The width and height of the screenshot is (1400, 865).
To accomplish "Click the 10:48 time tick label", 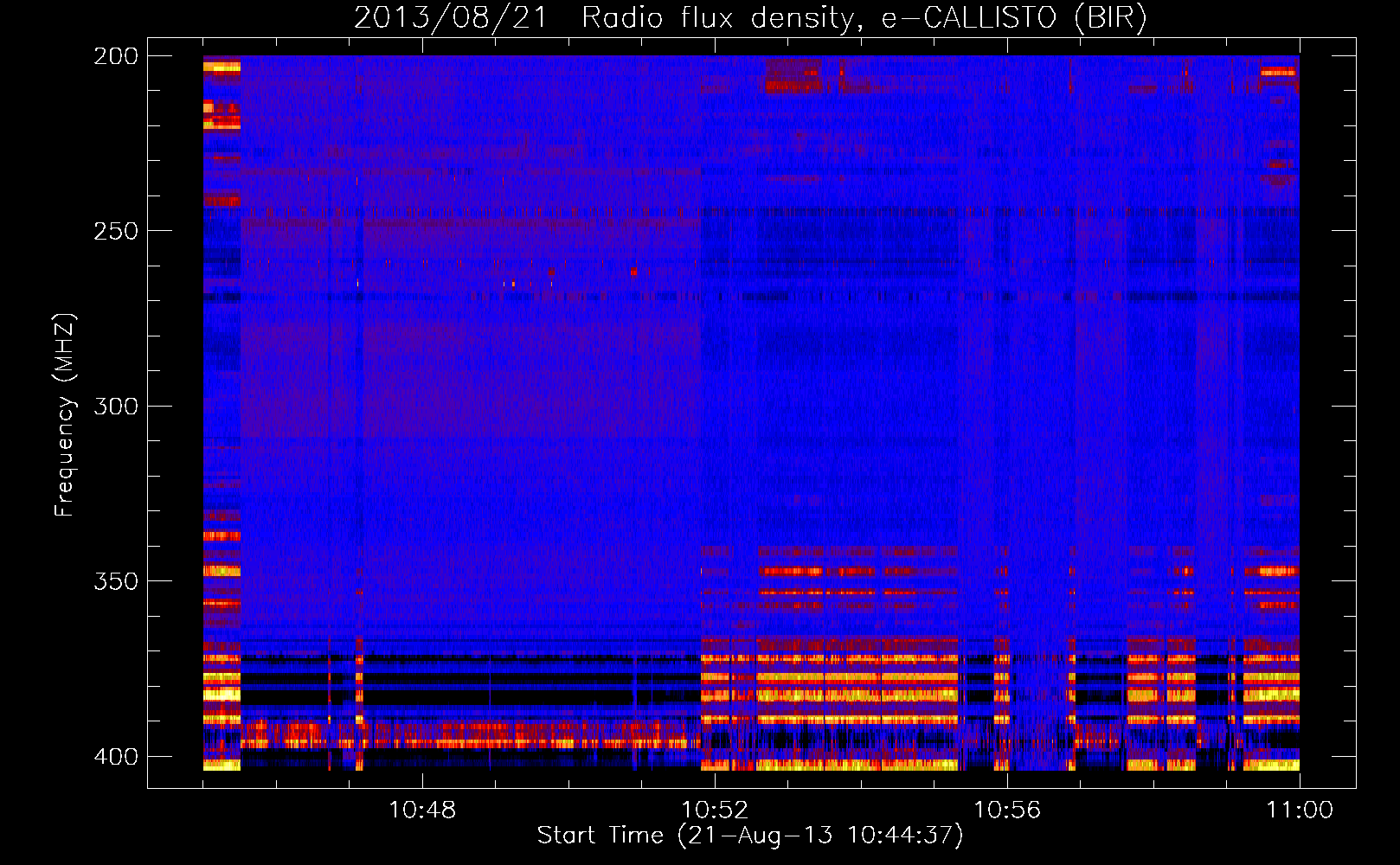I will (x=422, y=810).
